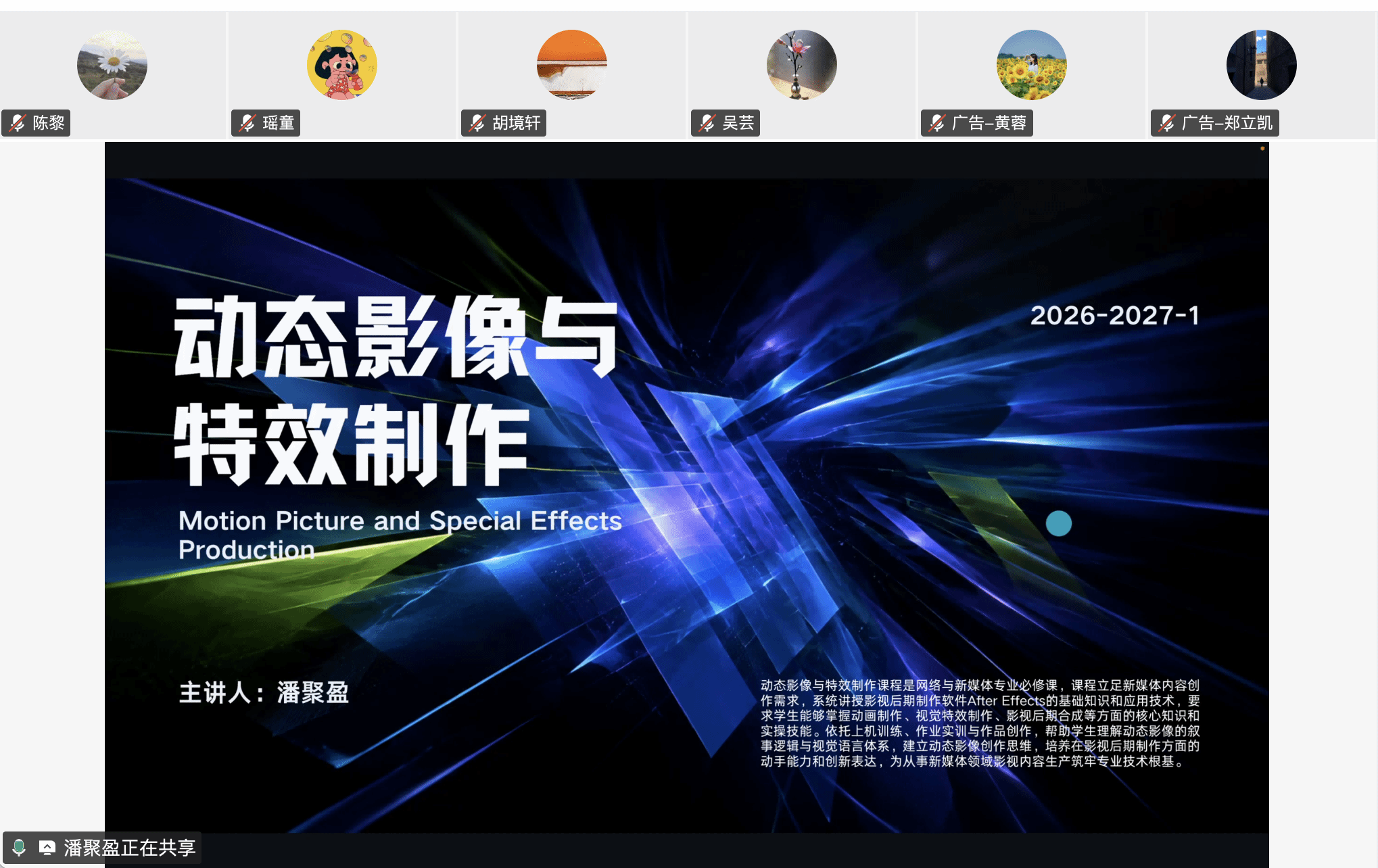The image size is (1378, 868).
Task: Click the 潘聚盈正在共享 sharing label
Action: tap(130, 848)
